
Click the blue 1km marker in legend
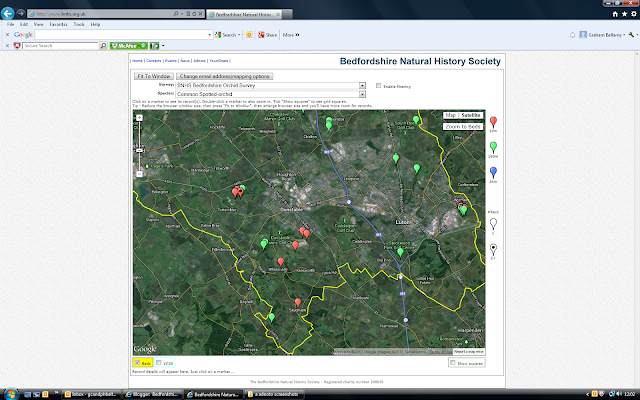[x=493, y=172]
